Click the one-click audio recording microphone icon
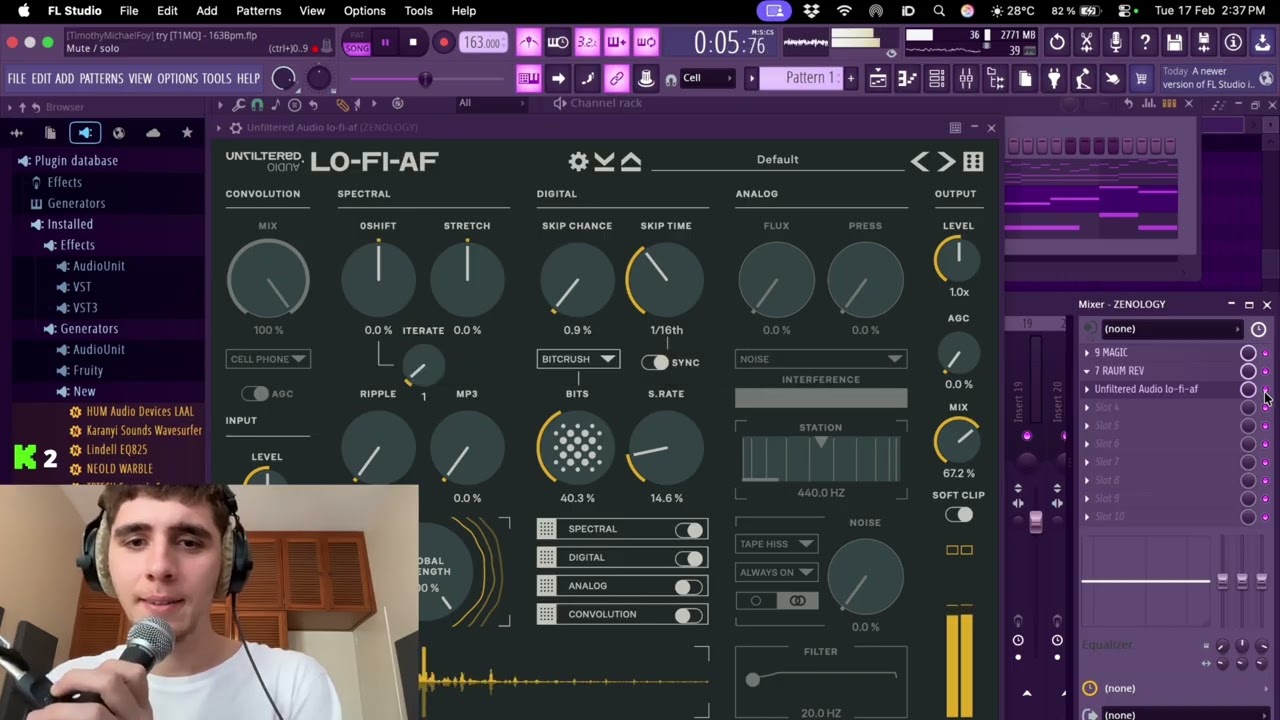 1116,43
